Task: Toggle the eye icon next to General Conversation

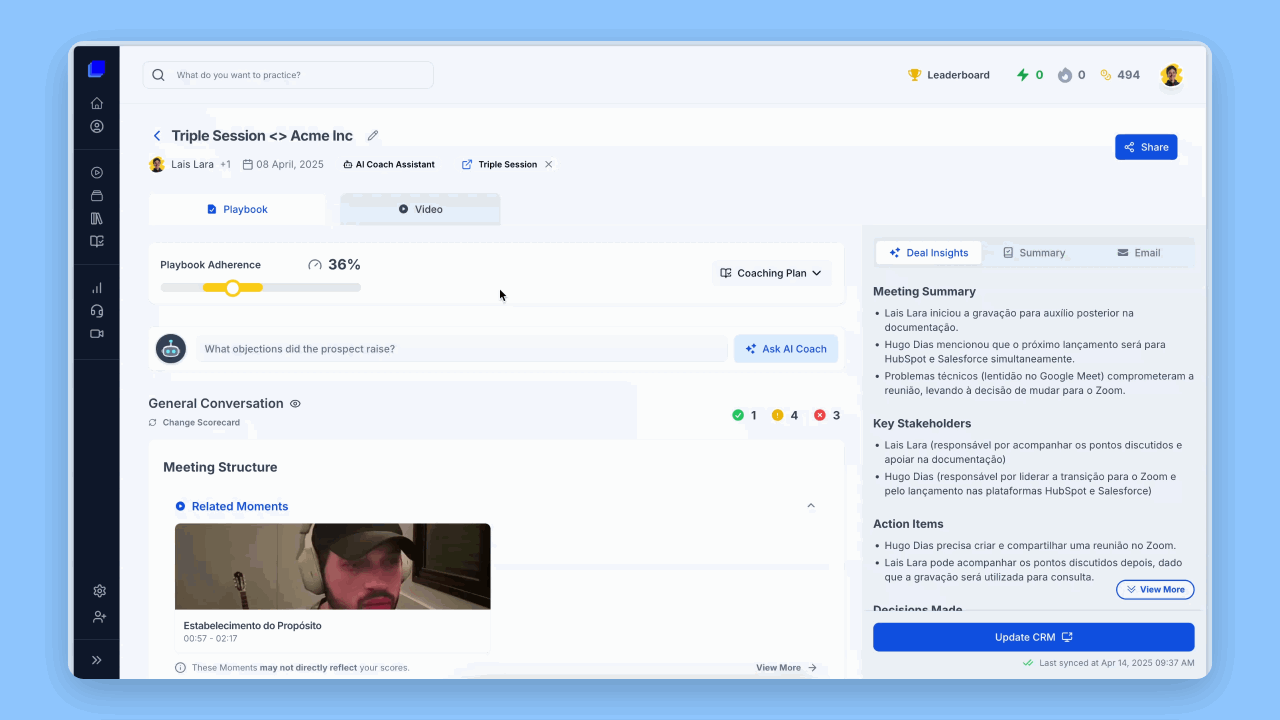Action: click(295, 404)
